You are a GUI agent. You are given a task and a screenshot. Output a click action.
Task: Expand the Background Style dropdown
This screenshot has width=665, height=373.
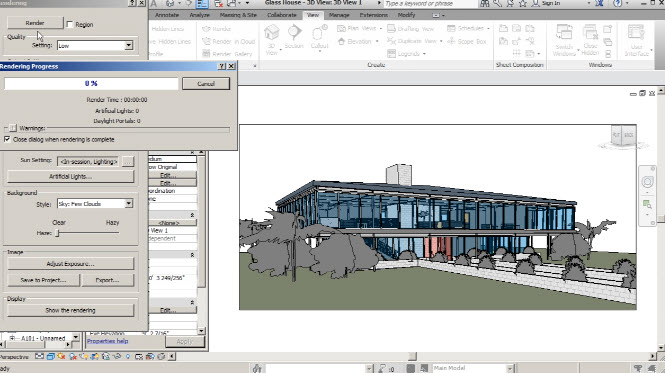coord(129,204)
